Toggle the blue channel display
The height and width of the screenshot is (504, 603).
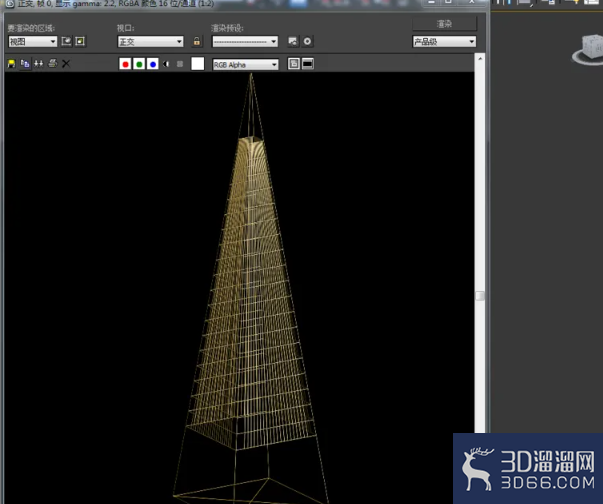tap(153, 64)
